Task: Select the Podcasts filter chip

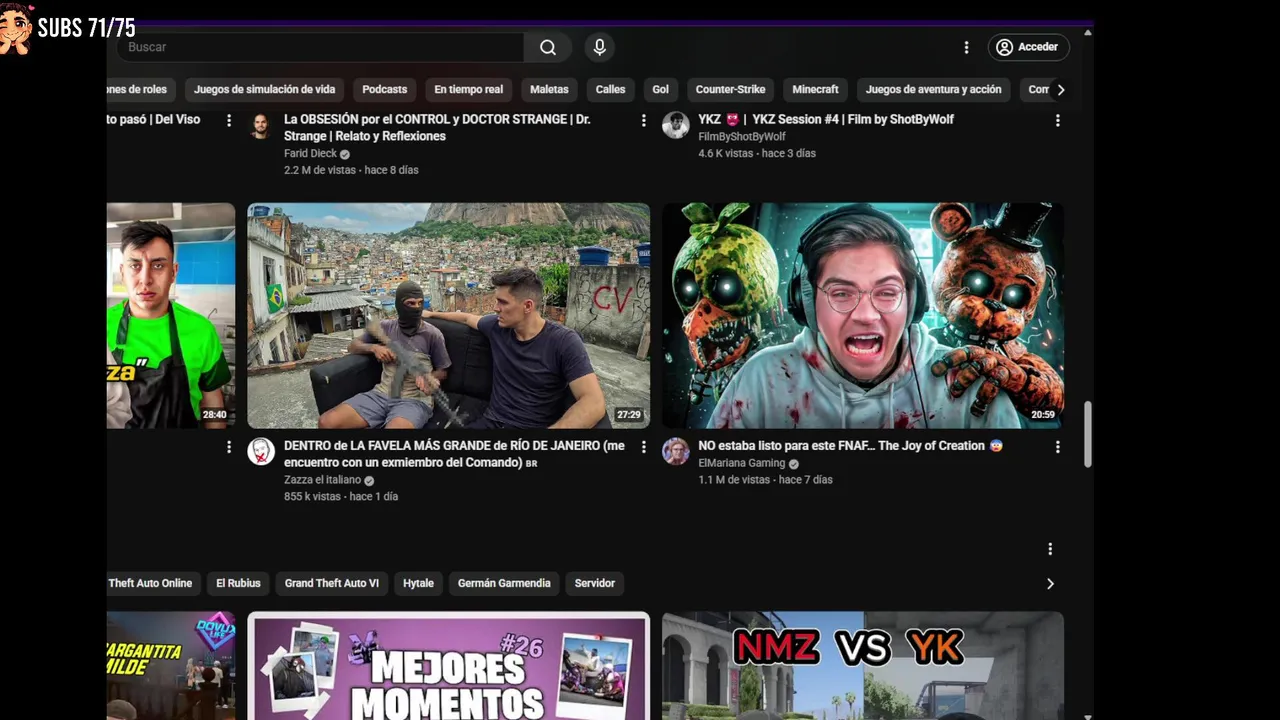Action: (384, 90)
